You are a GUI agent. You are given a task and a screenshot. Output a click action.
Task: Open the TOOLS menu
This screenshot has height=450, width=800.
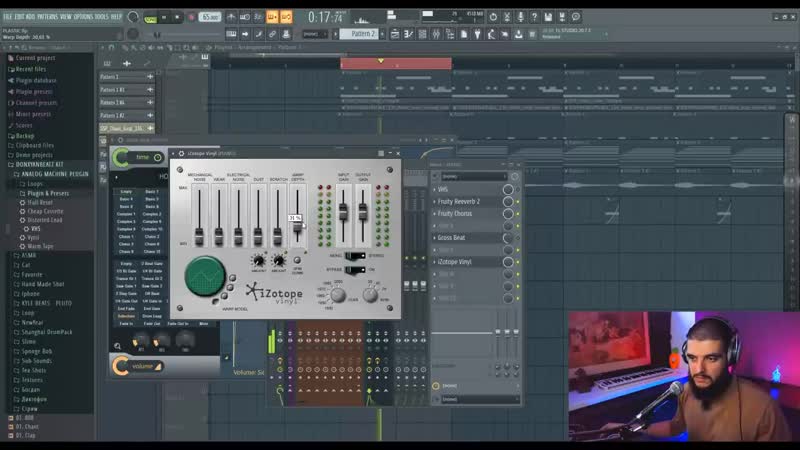pos(102,17)
